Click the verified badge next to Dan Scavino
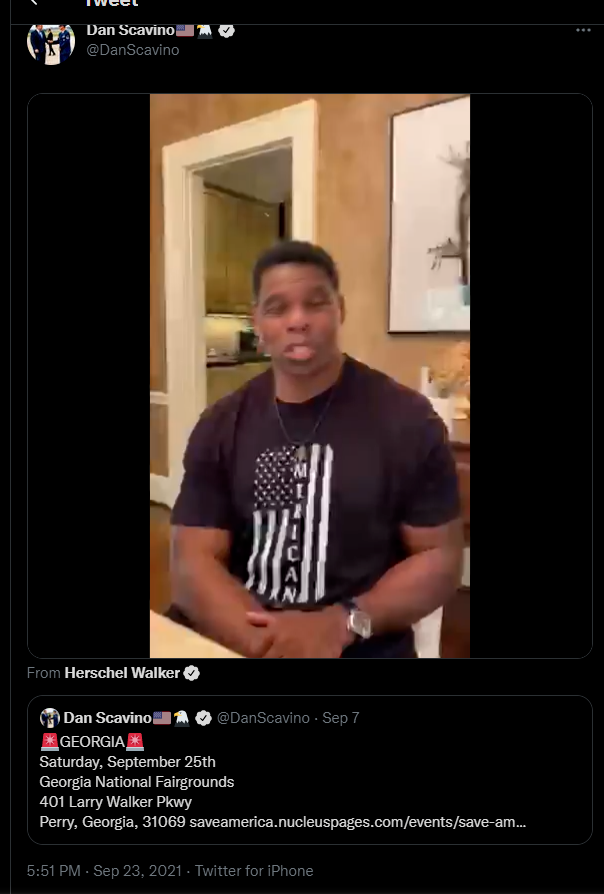 226,31
